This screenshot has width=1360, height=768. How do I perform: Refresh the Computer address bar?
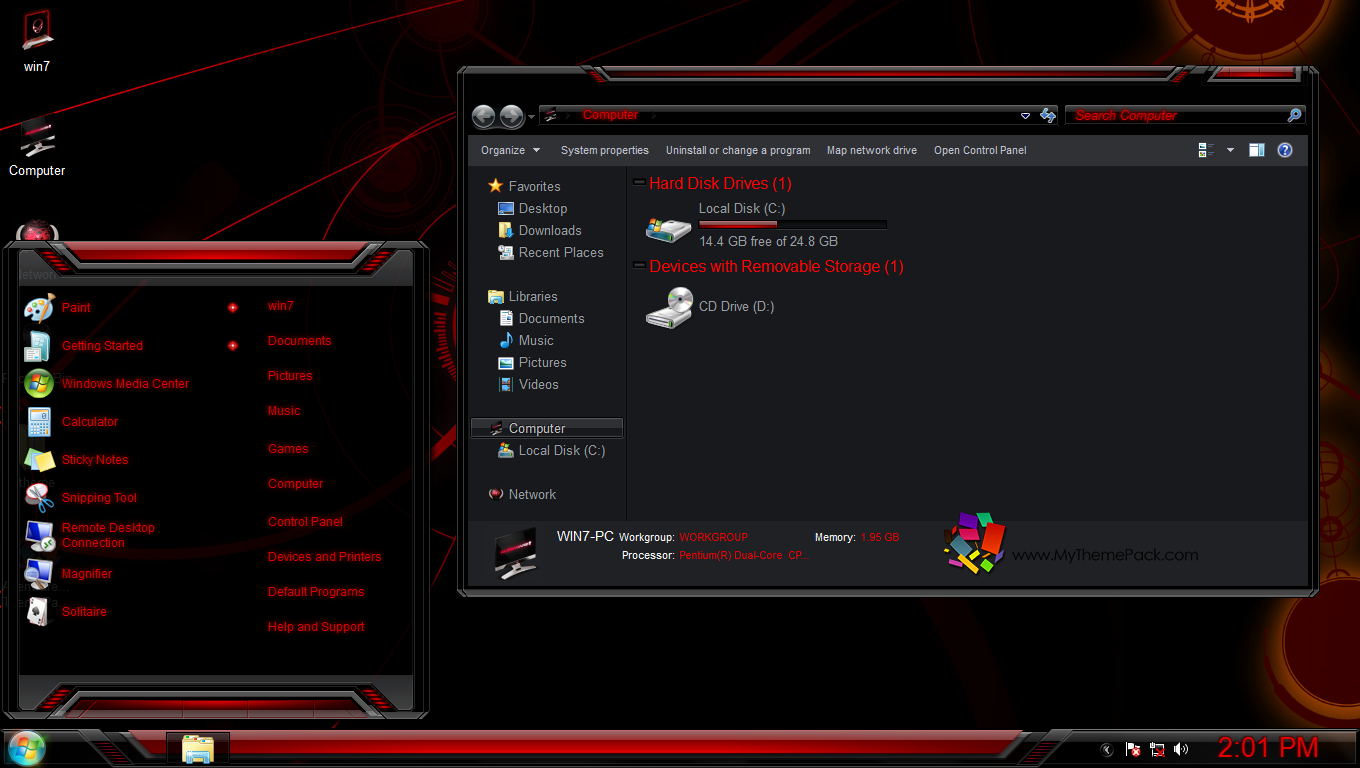[1048, 115]
